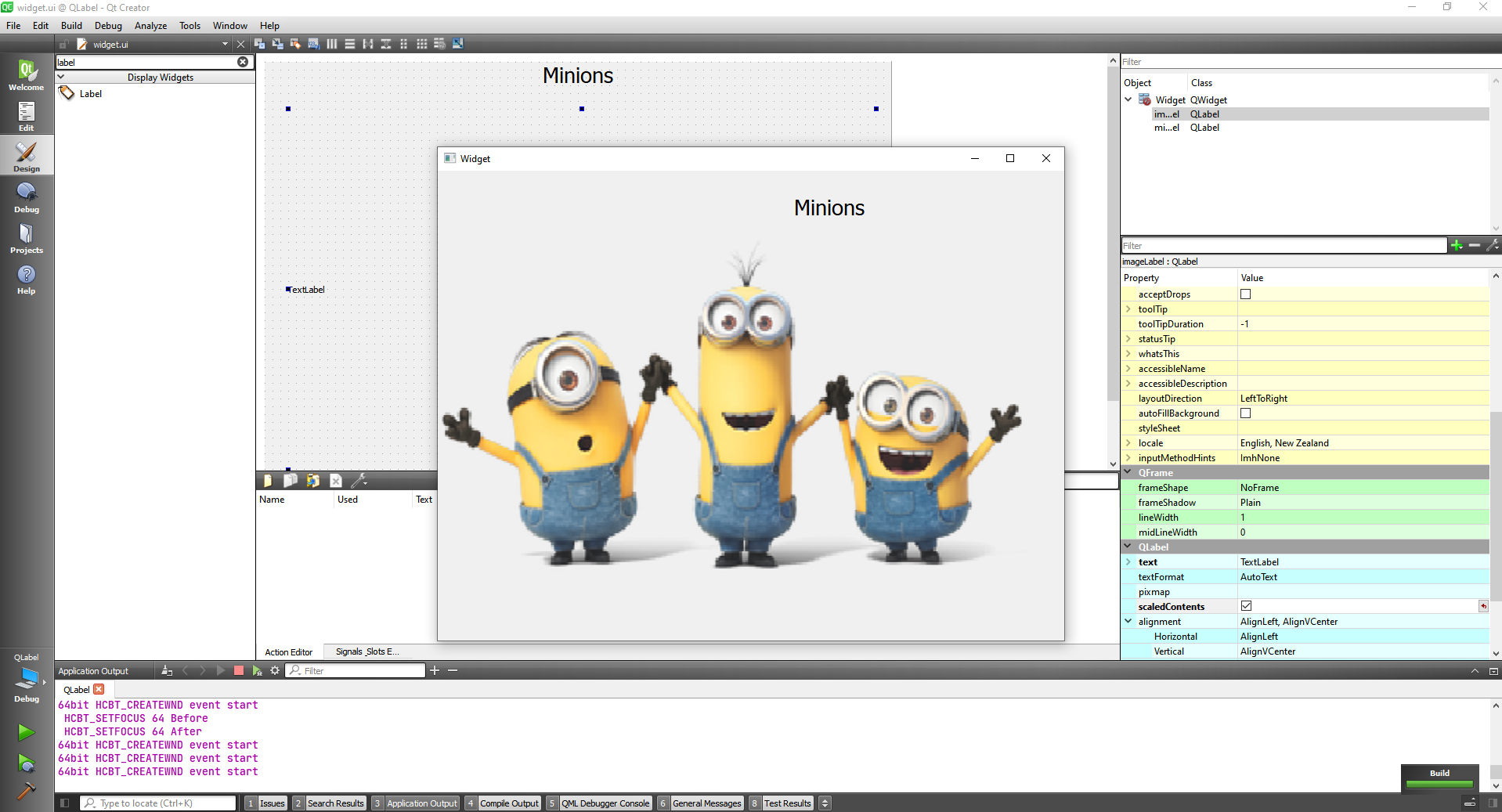
Task: Open the General Messages pane
Action: tap(700, 803)
